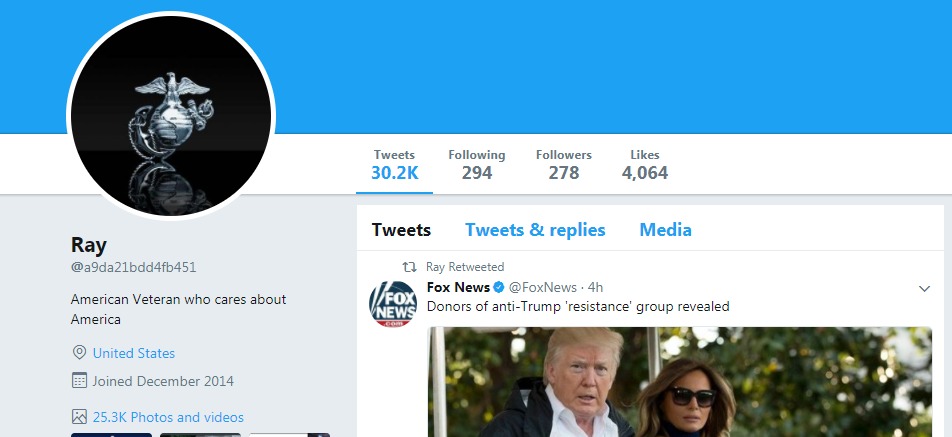This screenshot has width=952, height=437.
Task: Click the Fox News account name
Action: pos(458,288)
